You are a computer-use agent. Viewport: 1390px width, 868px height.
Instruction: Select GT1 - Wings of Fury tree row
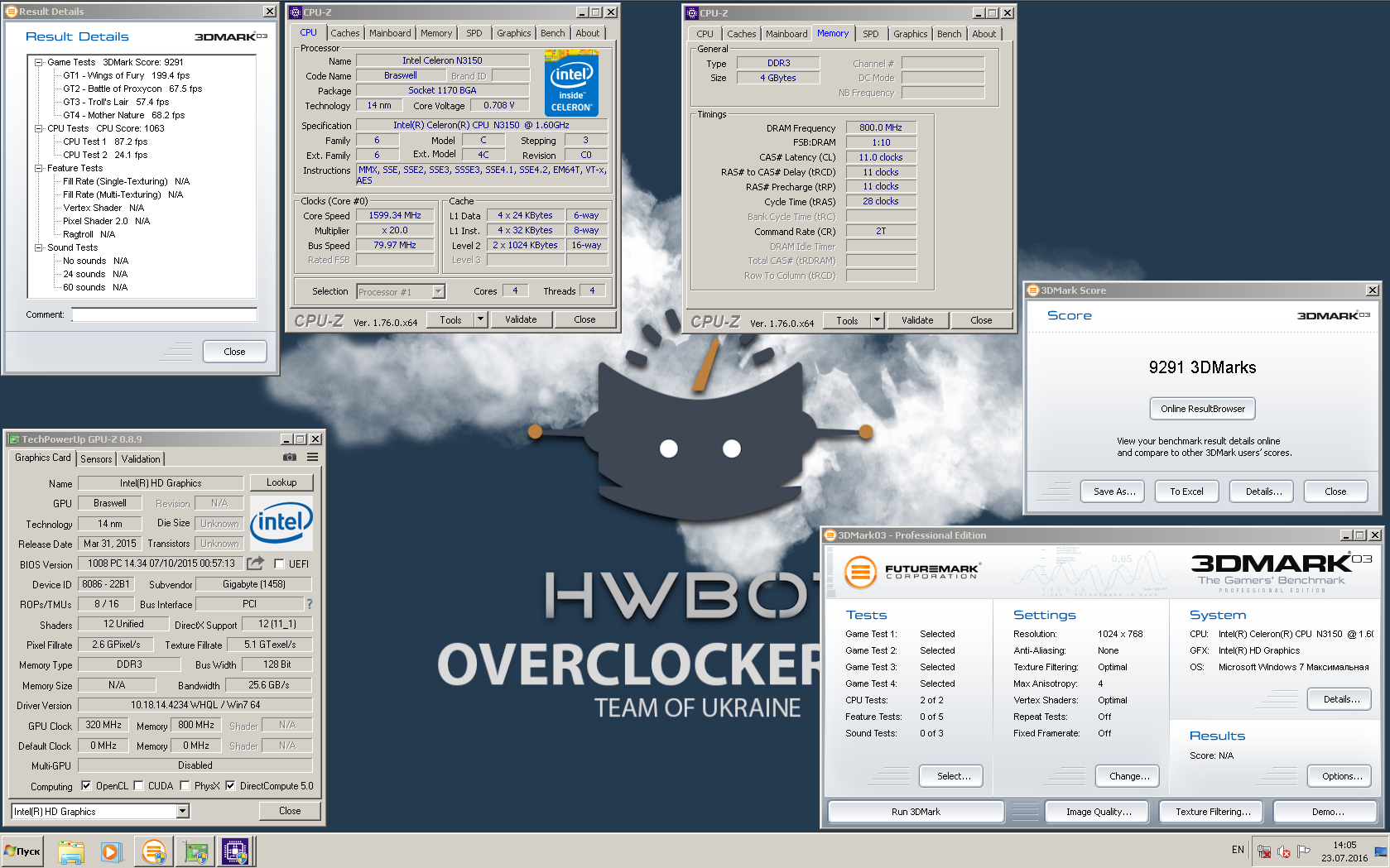click(x=127, y=75)
